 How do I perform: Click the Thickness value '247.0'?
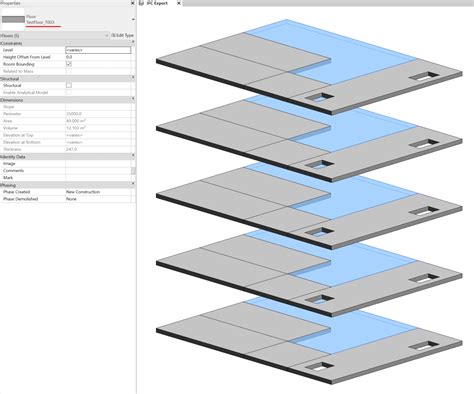[71, 149]
